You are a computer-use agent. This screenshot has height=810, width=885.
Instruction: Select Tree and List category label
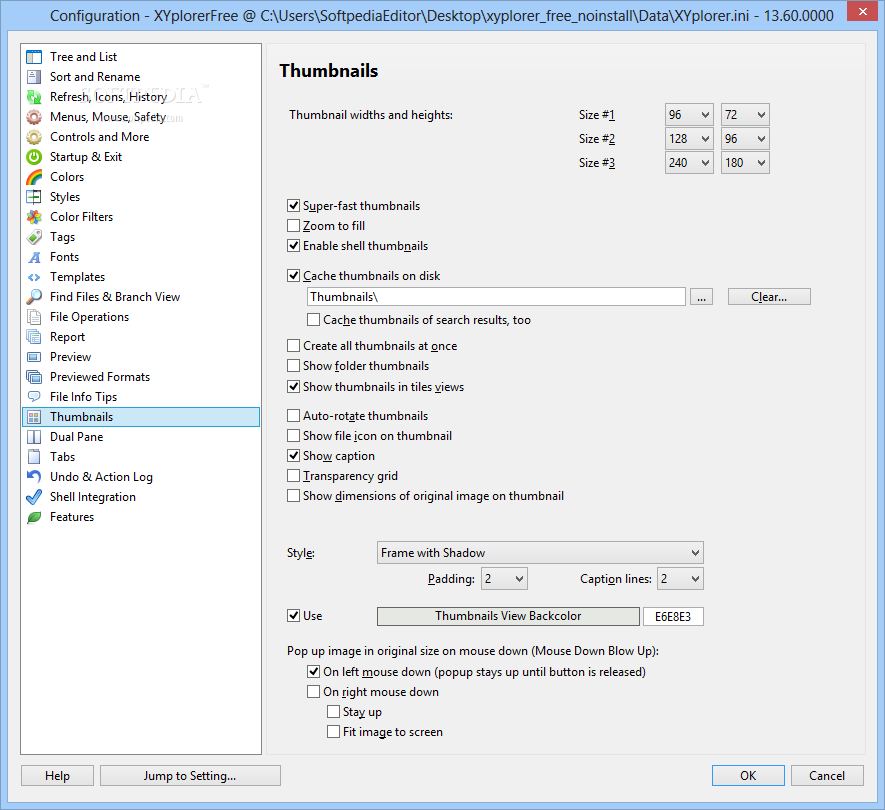(x=84, y=57)
